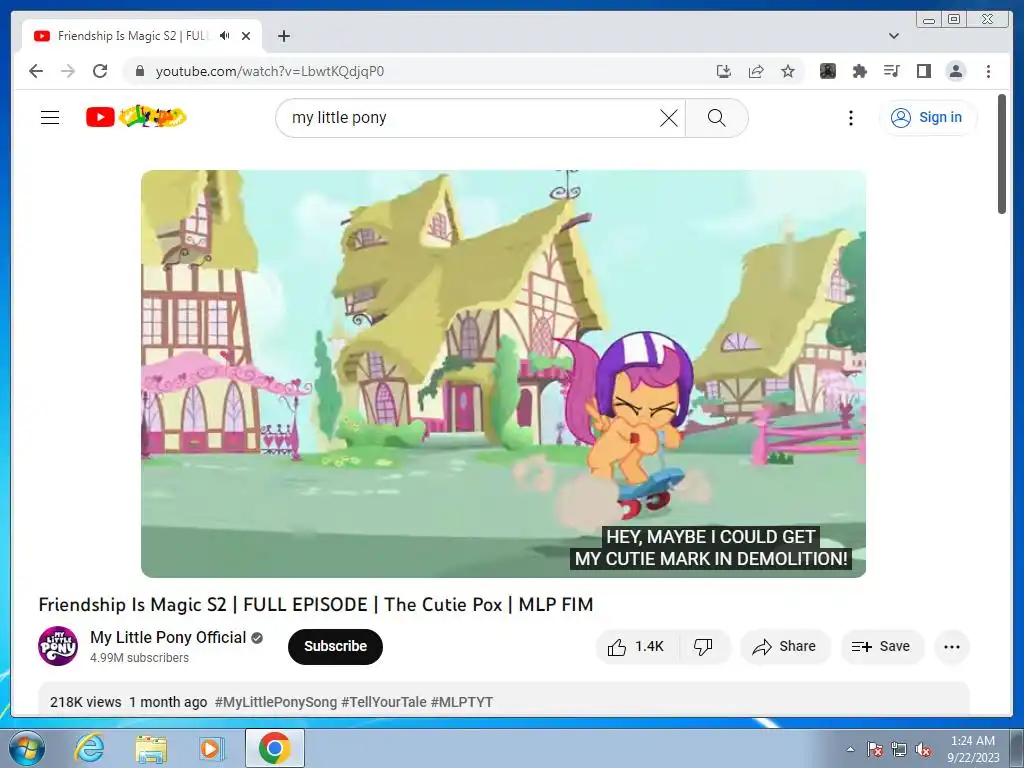Viewport: 1024px width, 768px height.
Task: Subscribe to the channel
Action: point(335,647)
